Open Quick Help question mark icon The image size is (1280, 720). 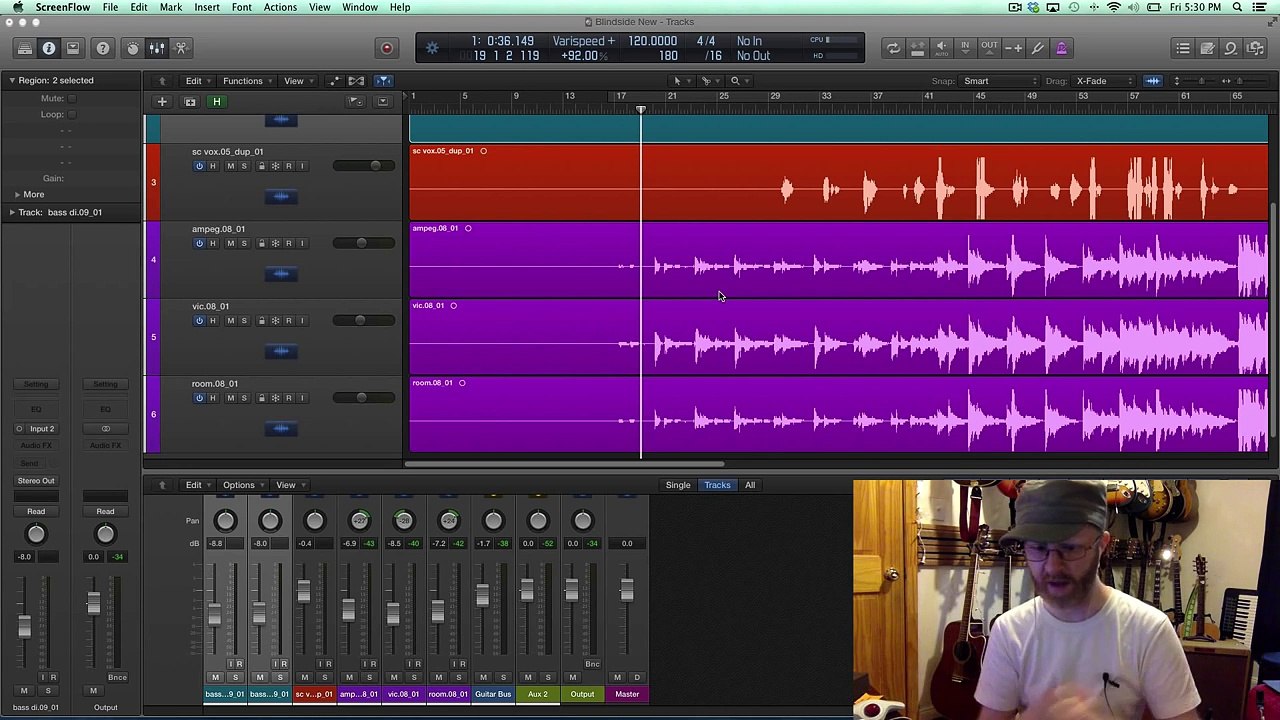[102, 48]
